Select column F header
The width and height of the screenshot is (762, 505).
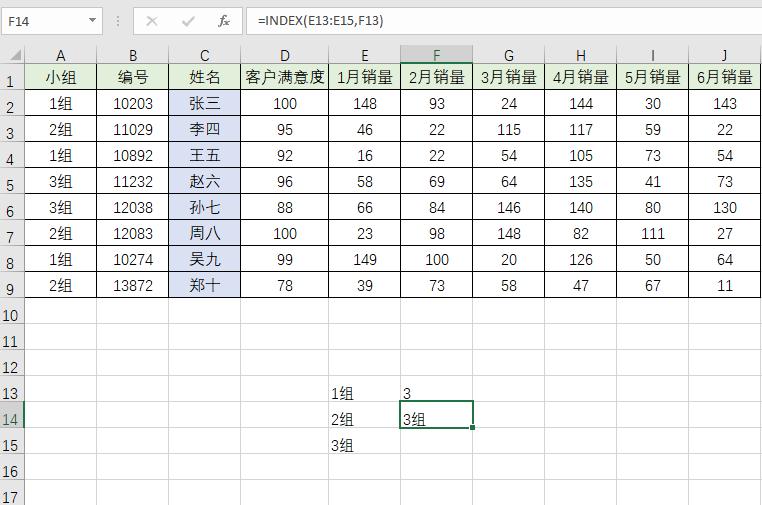point(436,55)
